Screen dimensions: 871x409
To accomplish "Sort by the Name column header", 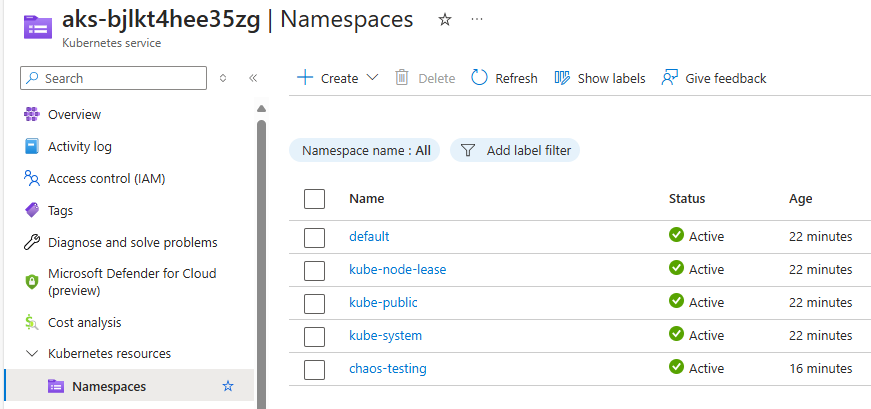I will [x=367, y=198].
